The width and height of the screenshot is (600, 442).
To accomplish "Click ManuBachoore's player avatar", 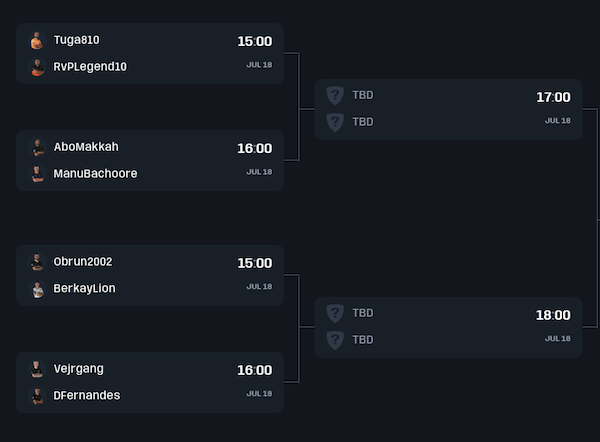I will click(x=37, y=174).
